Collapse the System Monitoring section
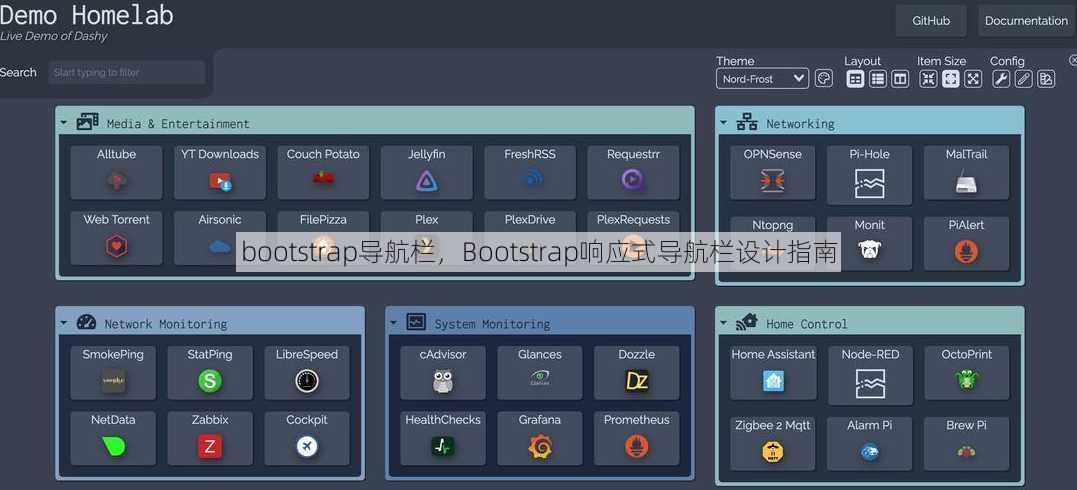This screenshot has height=490, width=1077. [394, 324]
